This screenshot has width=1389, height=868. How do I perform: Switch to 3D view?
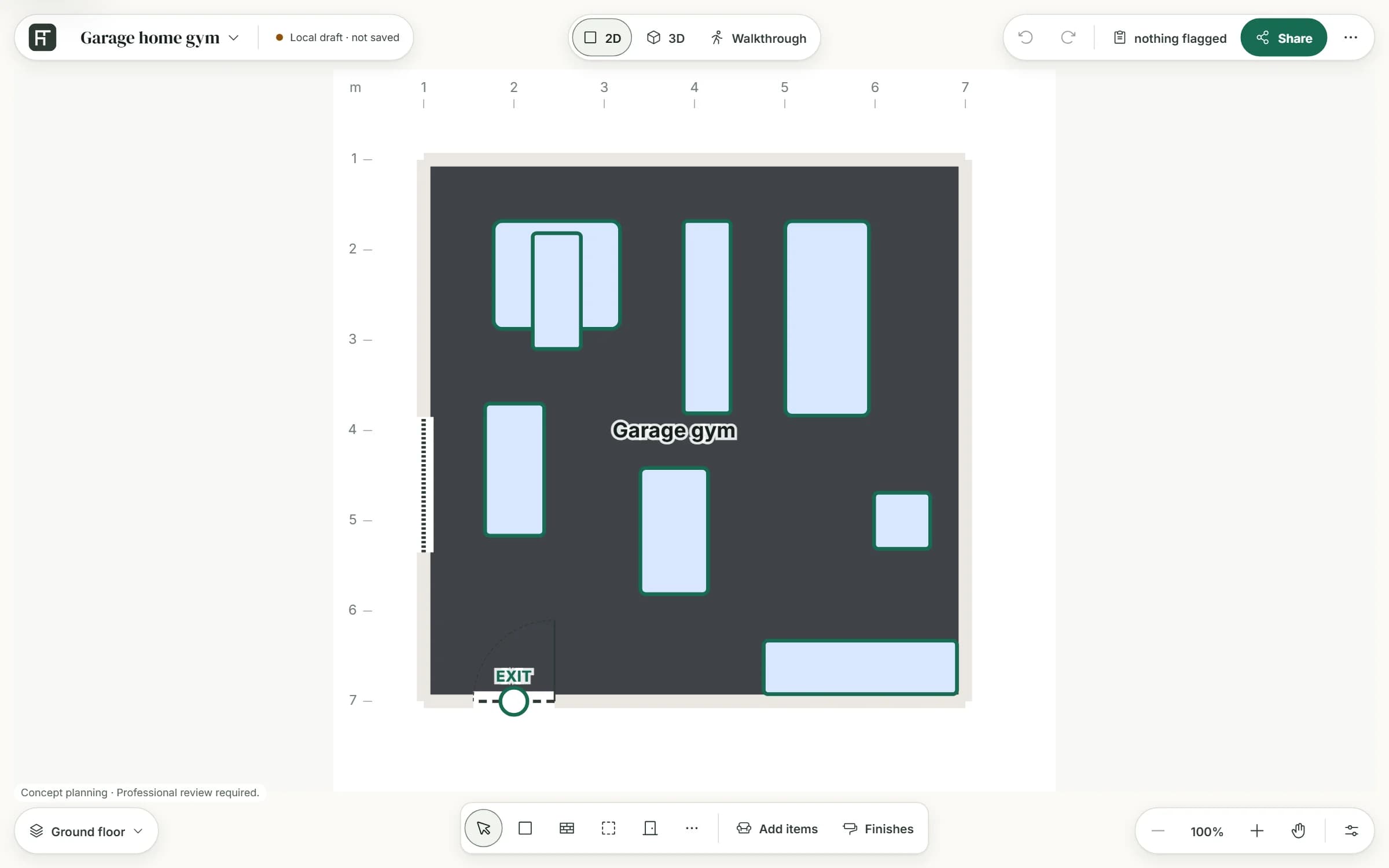(666, 38)
